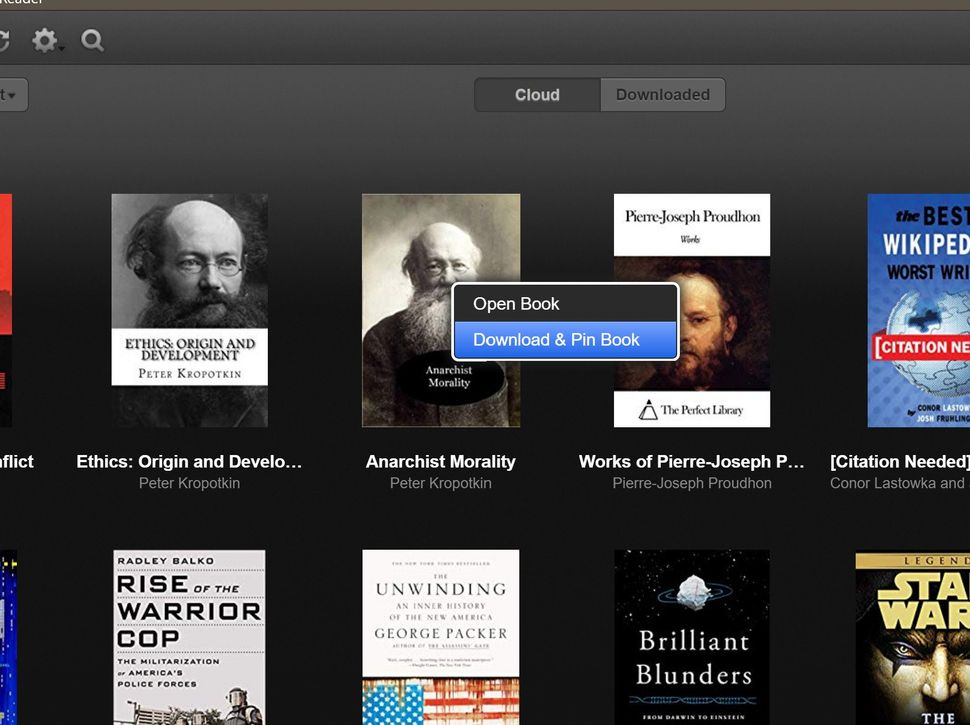Click The Unwinding by George Packer cover
The width and height of the screenshot is (970, 725).
click(440, 637)
